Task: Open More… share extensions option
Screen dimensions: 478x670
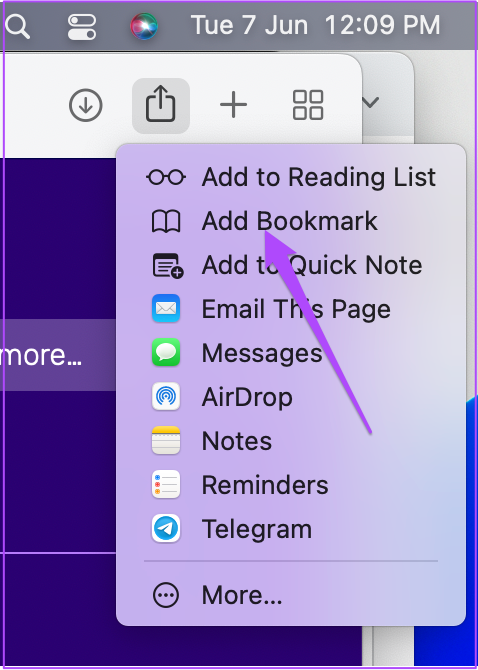Action: (291, 595)
